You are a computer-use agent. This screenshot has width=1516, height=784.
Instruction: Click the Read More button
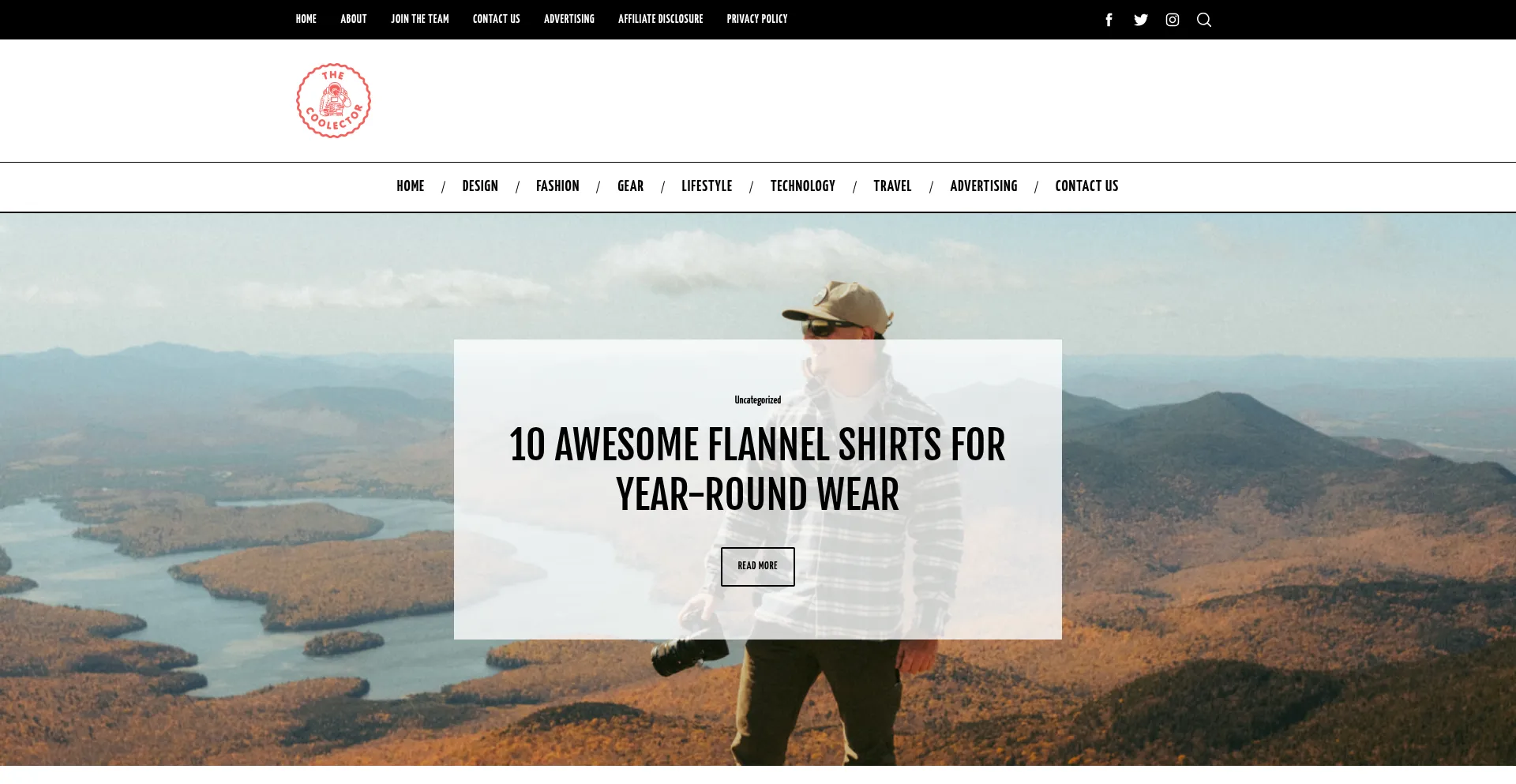pyautogui.click(x=758, y=566)
